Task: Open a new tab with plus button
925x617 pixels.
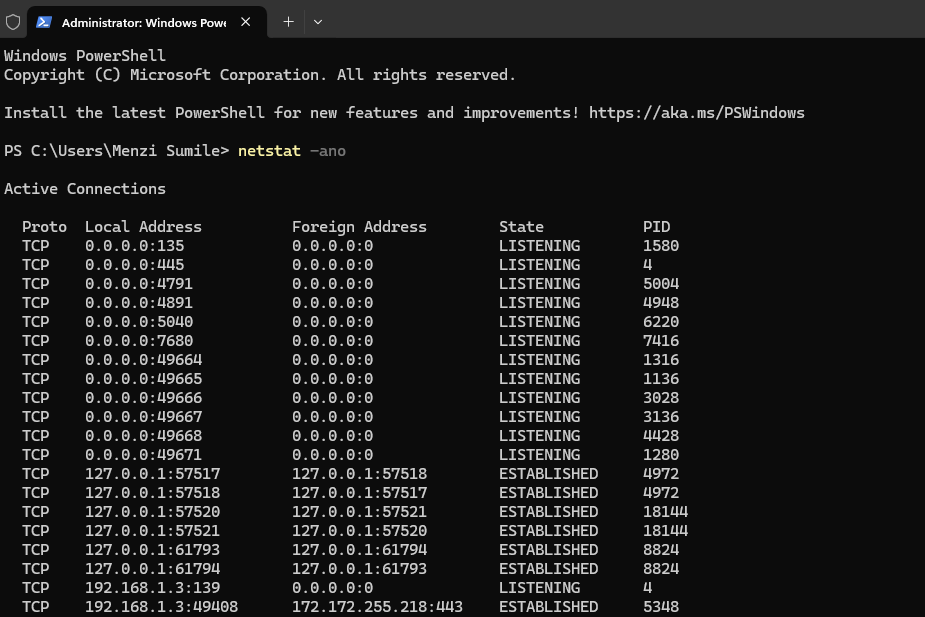Action: coord(288,21)
